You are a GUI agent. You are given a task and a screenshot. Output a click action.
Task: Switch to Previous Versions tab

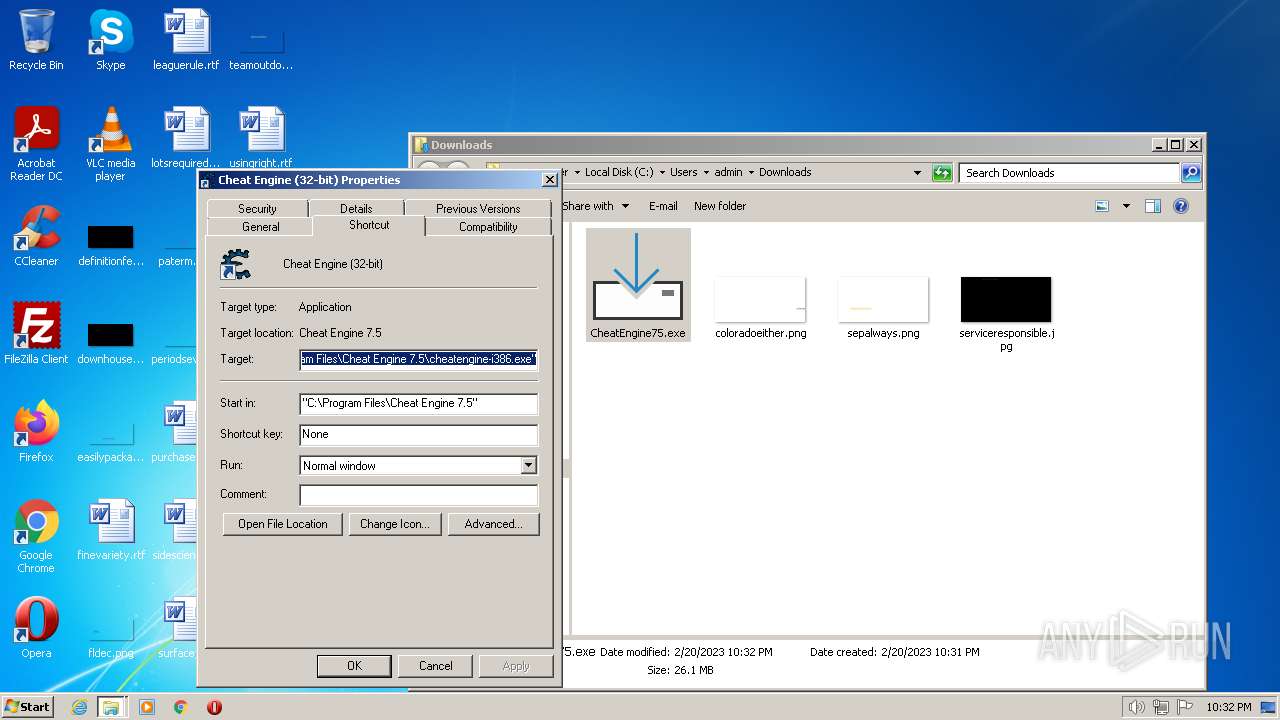point(478,208)
